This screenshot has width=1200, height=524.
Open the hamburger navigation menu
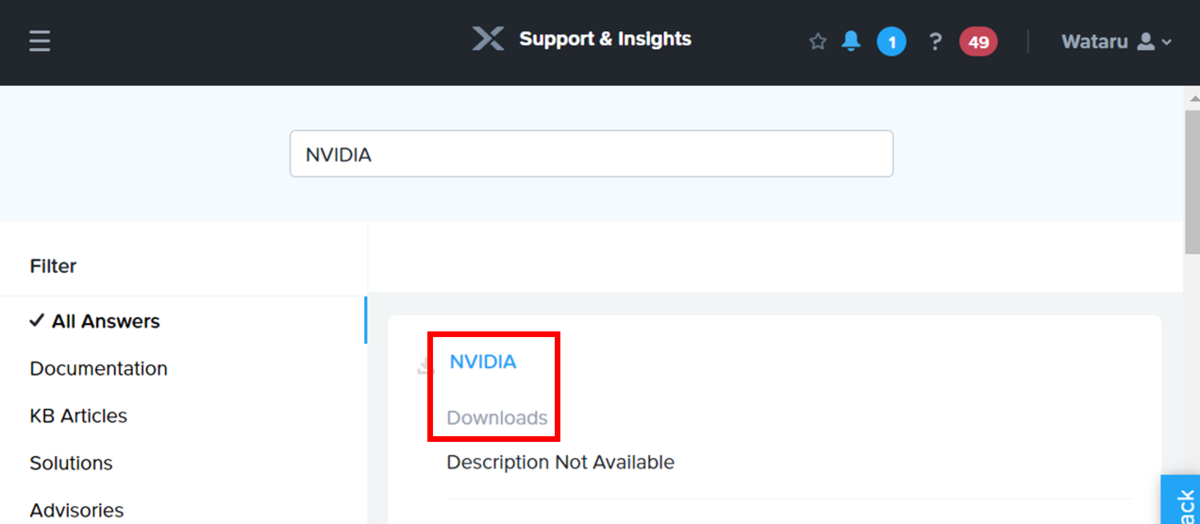coord(39,42)
